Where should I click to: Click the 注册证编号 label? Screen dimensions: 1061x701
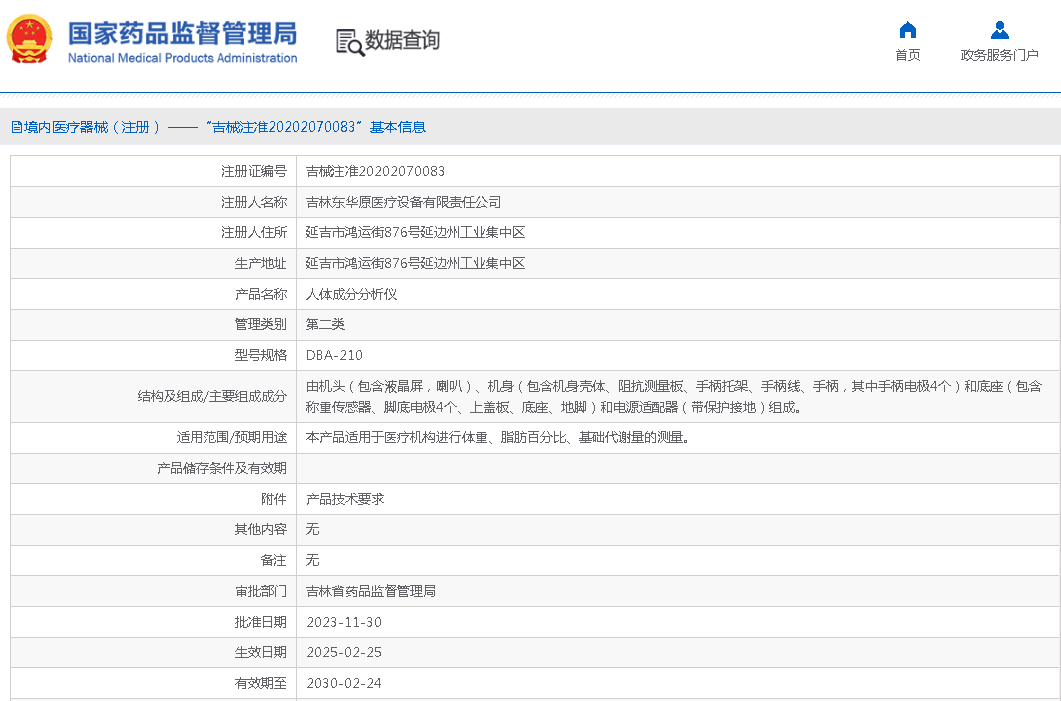254,171
